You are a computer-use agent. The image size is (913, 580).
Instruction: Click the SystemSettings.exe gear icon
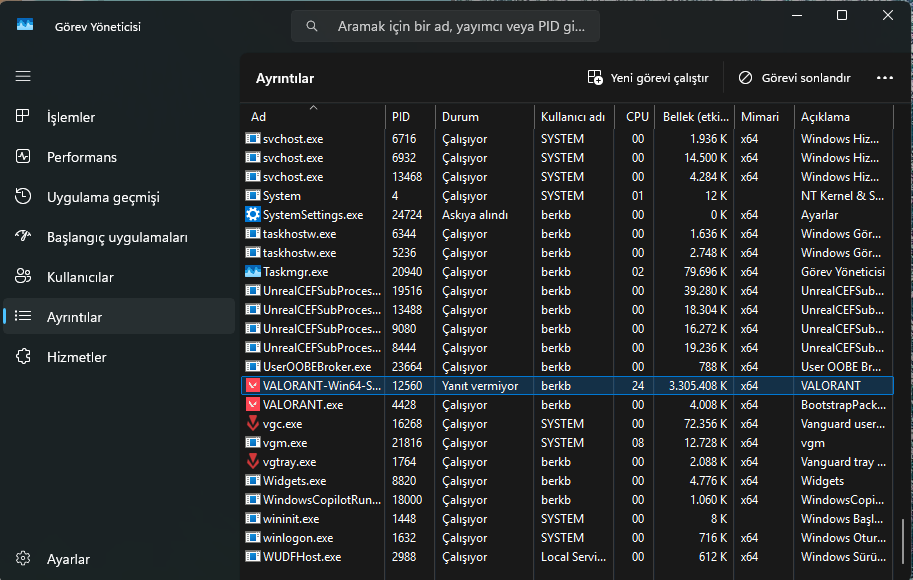253,215
